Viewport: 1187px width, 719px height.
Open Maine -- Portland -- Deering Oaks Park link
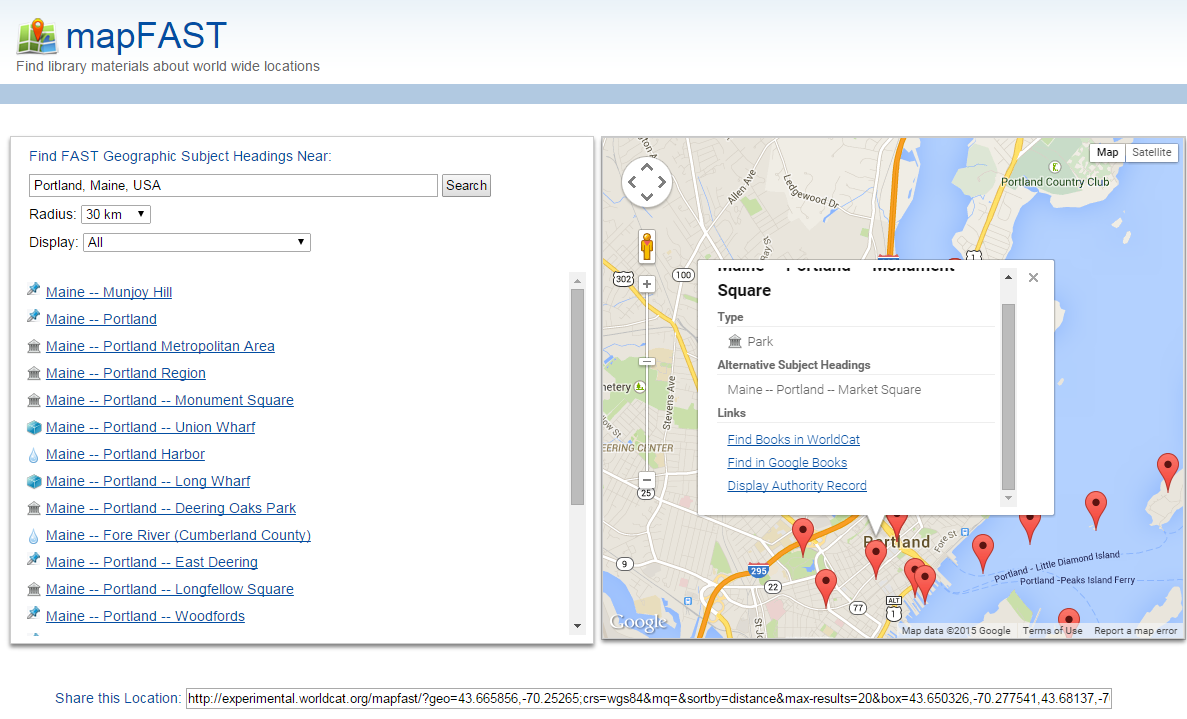pyautogui.click(x=170, y=508)
